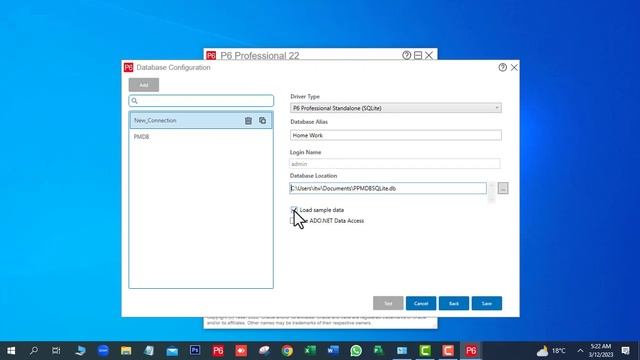Viewport: 640px width, 360px height.
Task: Open Zoom from the taskbar
Action: (103, 351)
